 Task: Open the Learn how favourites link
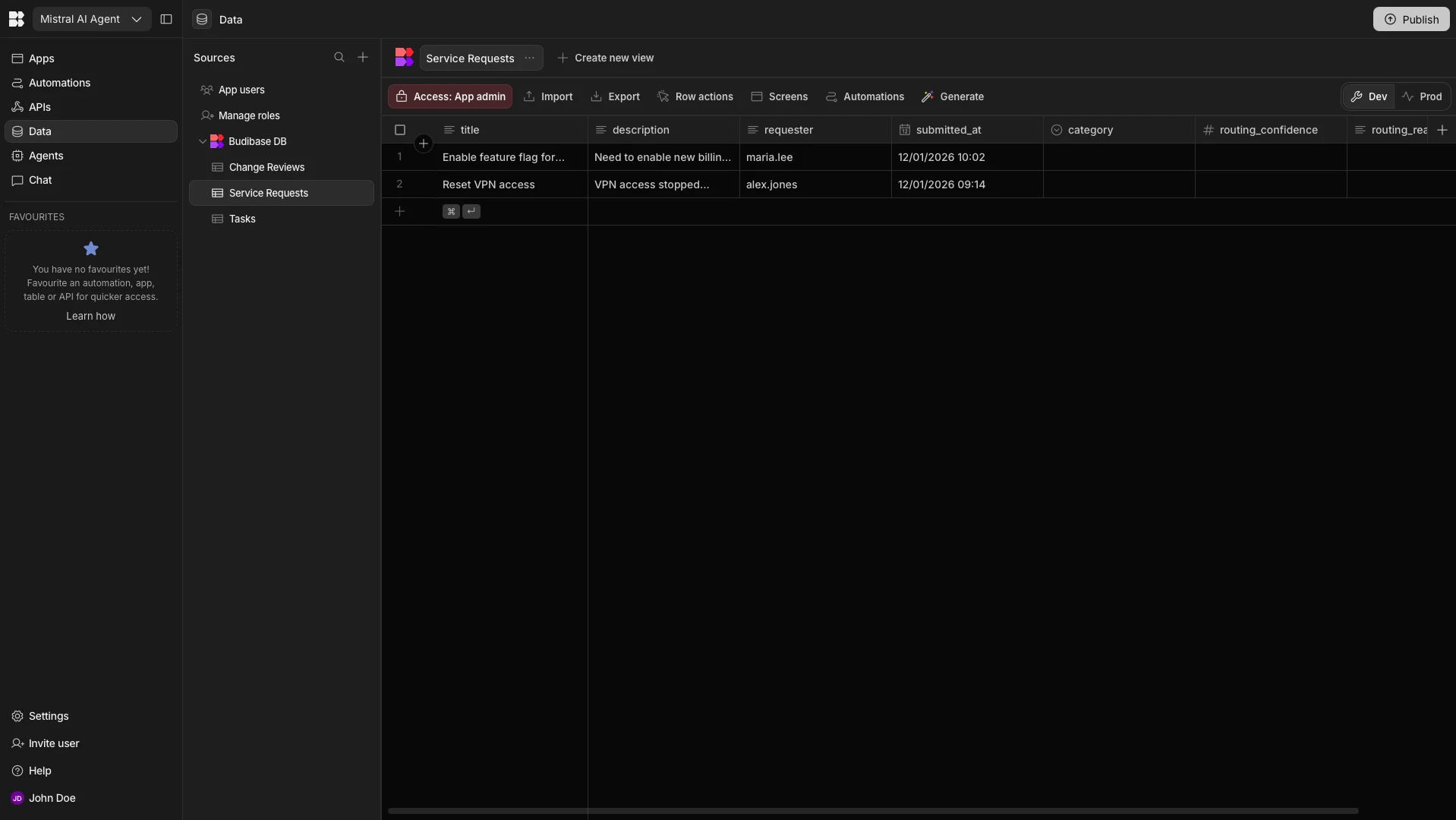[x=90, y=316]
